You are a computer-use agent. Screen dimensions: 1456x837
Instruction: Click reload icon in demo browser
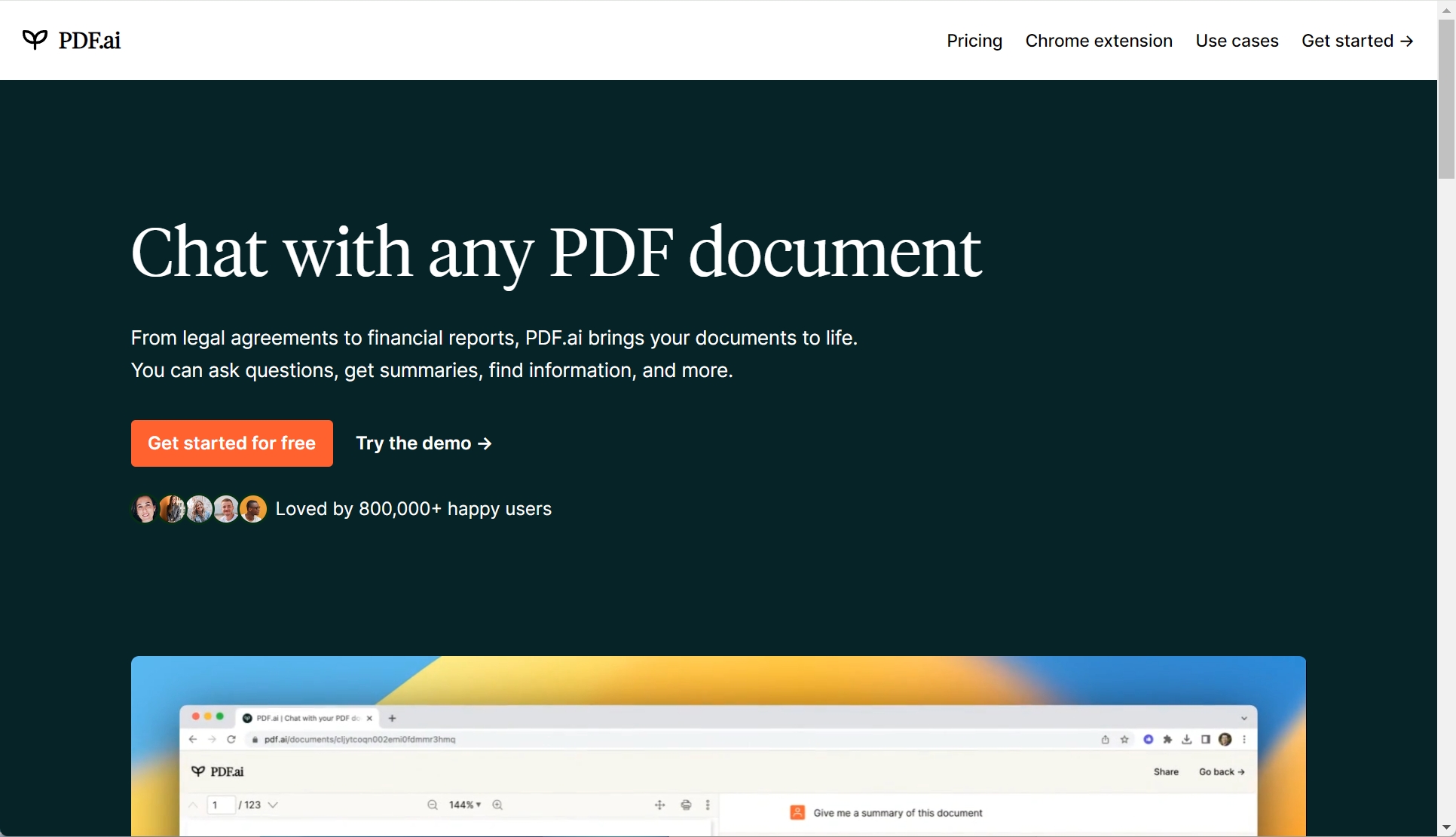pyautogui.click(x=231, y=740)
